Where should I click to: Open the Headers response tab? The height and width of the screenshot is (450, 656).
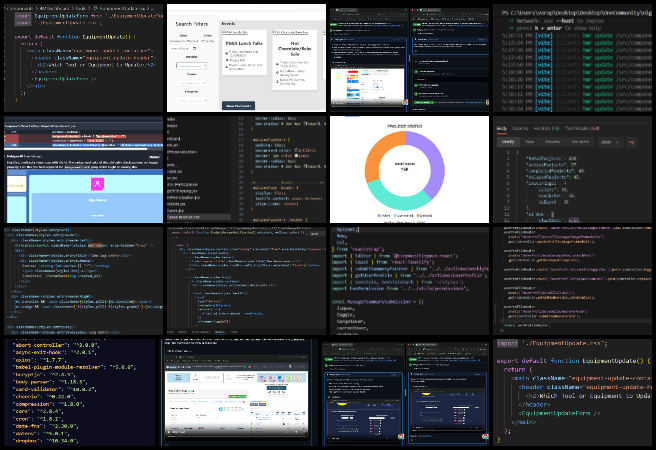click(x=545, y=128)
